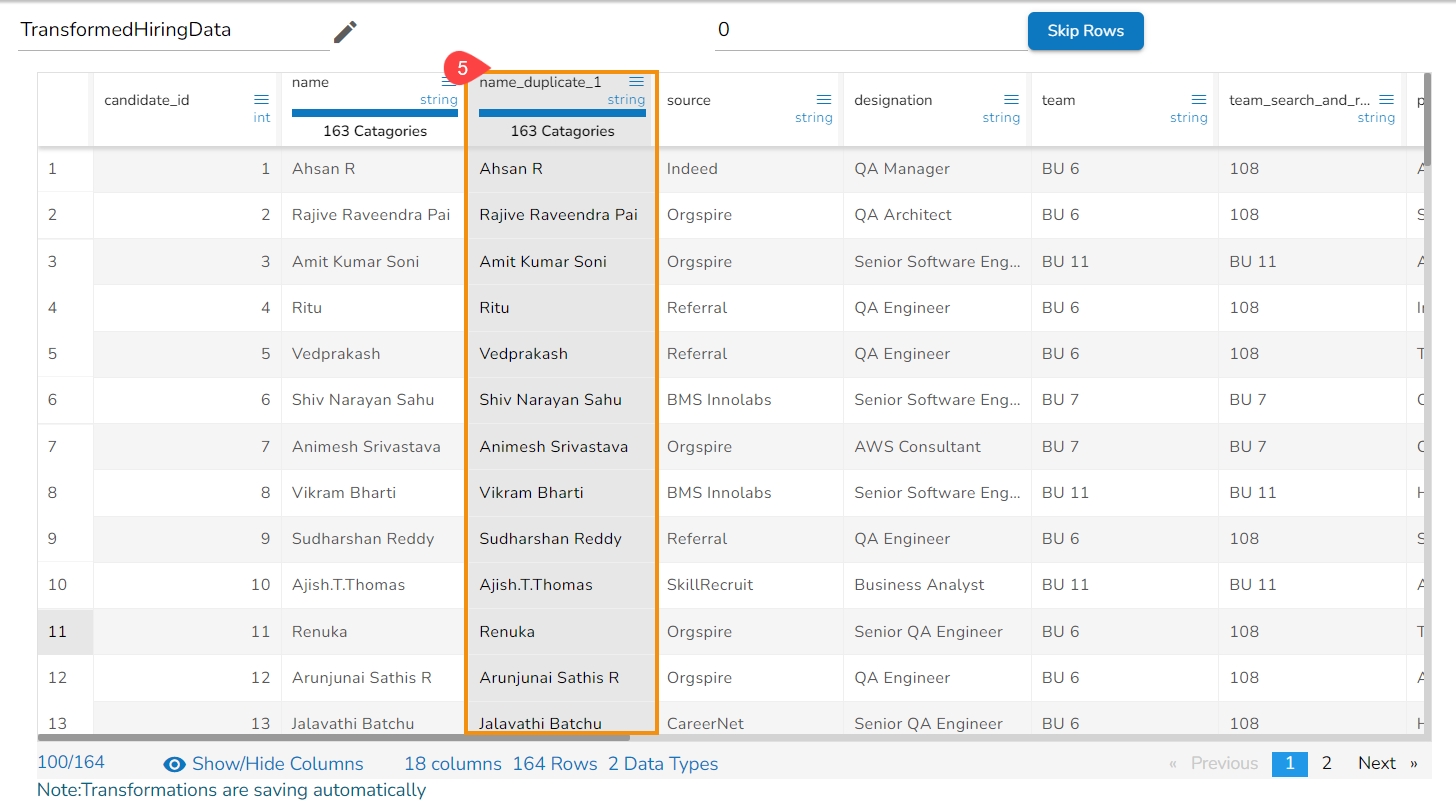Screen dimensions: 1456x810
Task: Click the 2 Data Types summary link
Action: pyautogui.click(x=663, y=764)
